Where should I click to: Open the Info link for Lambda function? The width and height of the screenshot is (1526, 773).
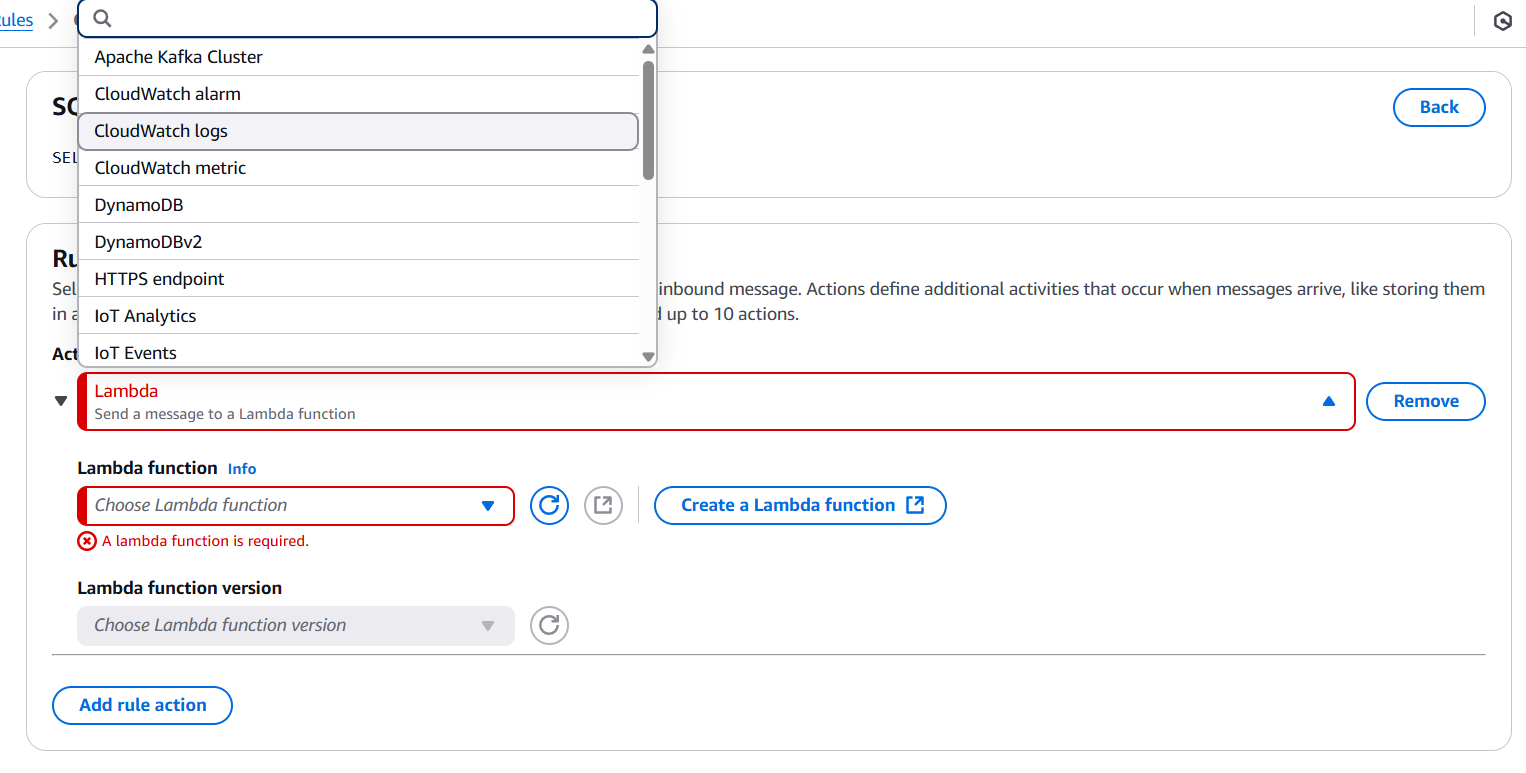[242, 468]
